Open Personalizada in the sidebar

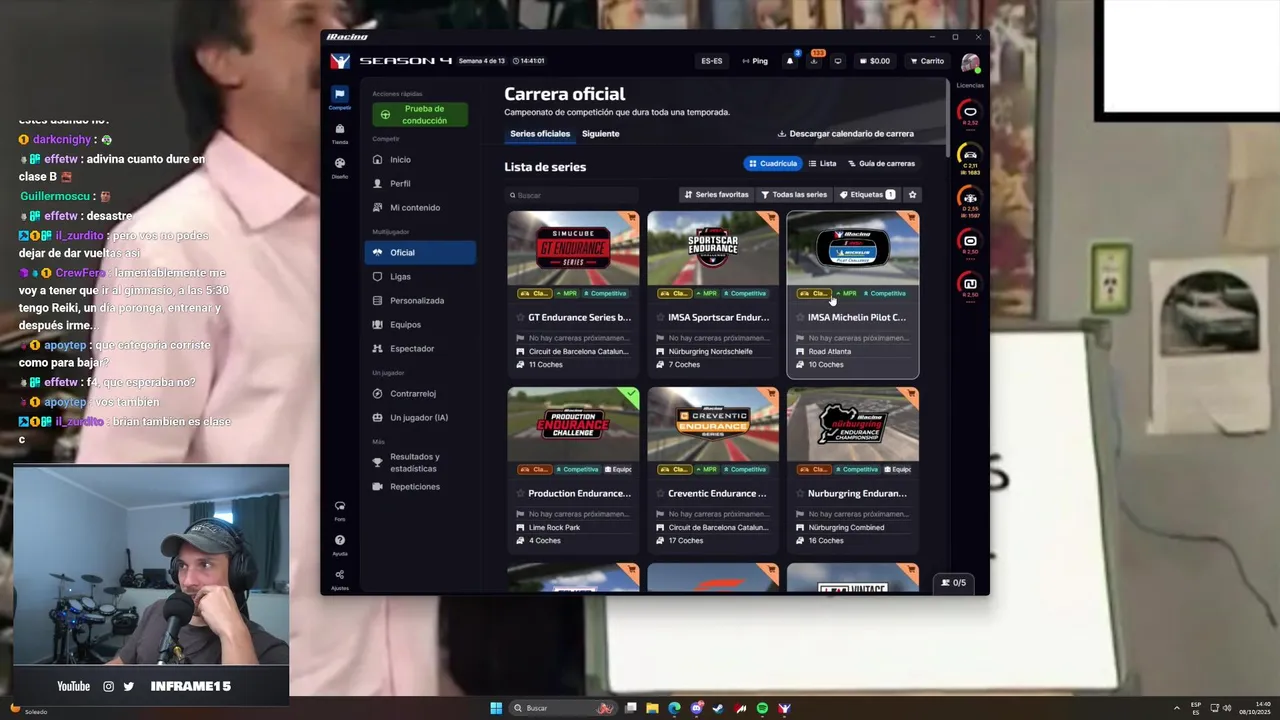point(420,300)
